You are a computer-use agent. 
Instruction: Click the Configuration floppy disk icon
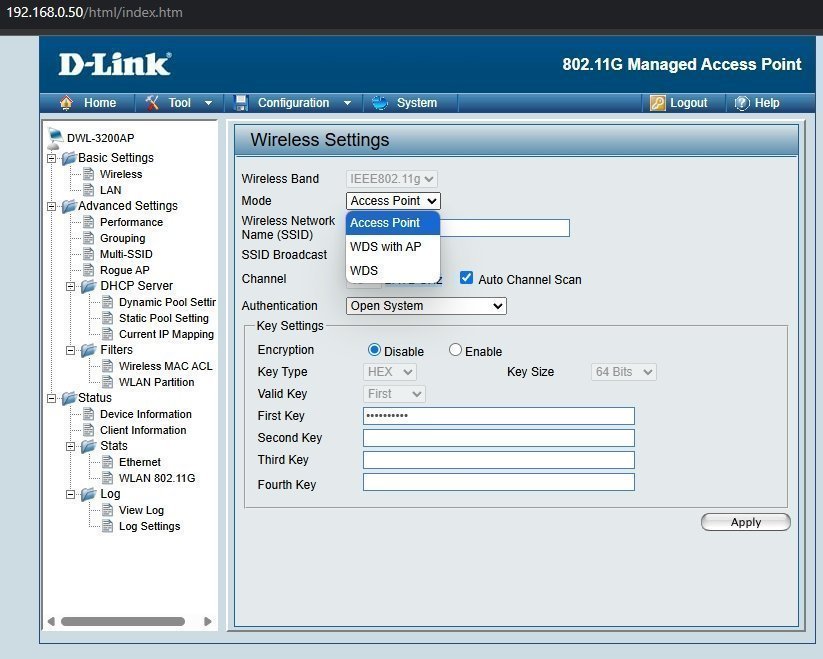[241, 103]
